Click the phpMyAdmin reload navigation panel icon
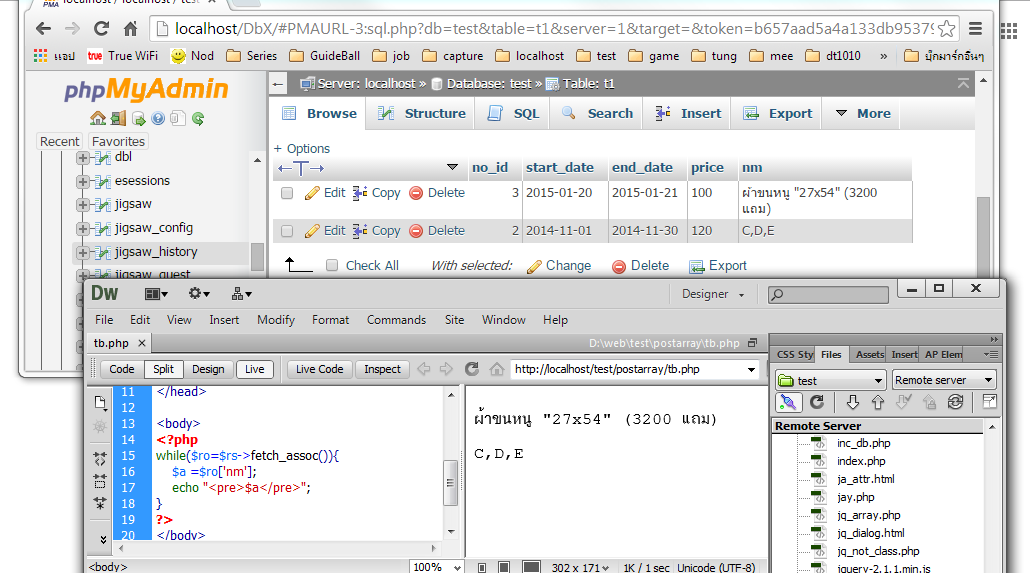The width and height of the screenshot is (1030, 573). point(198,119)
